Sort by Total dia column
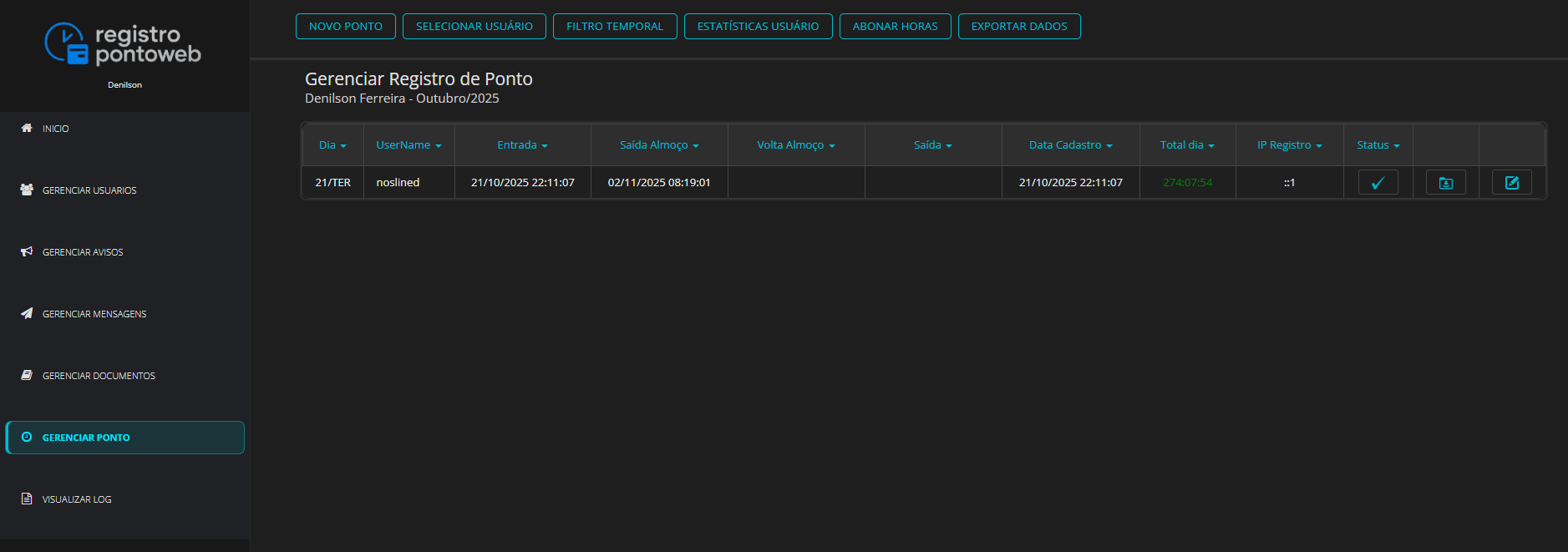The width and height of the screenshot is (1568, 552). (1186, 145)
